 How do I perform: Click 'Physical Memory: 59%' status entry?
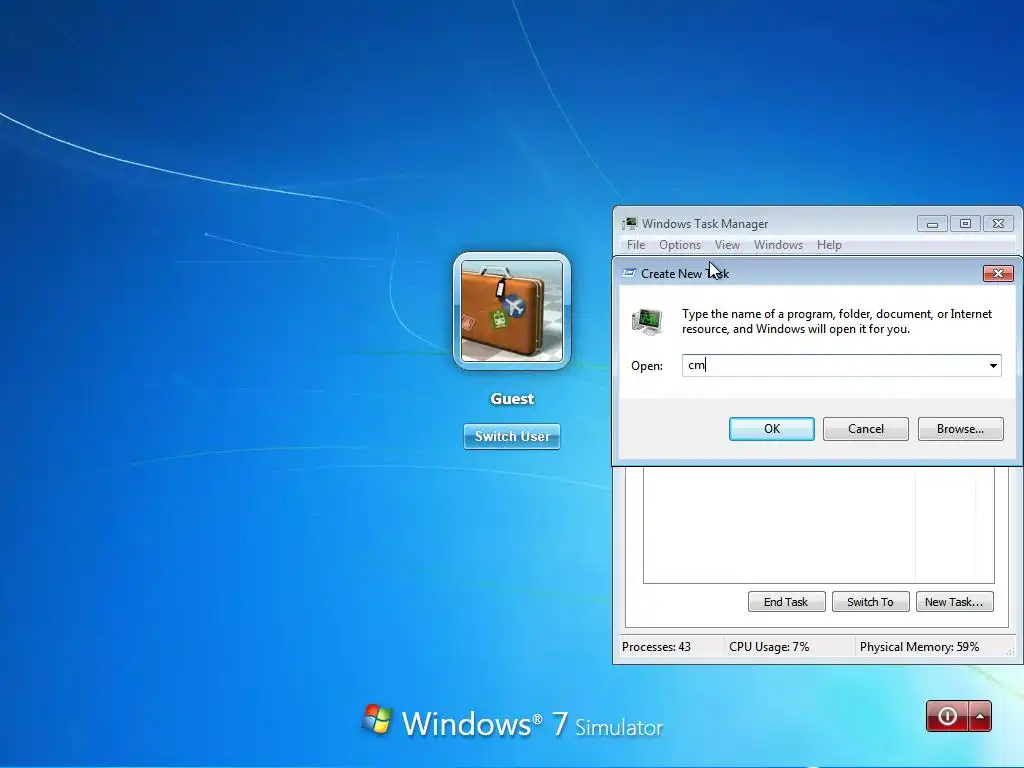click(x=920, y=647)
